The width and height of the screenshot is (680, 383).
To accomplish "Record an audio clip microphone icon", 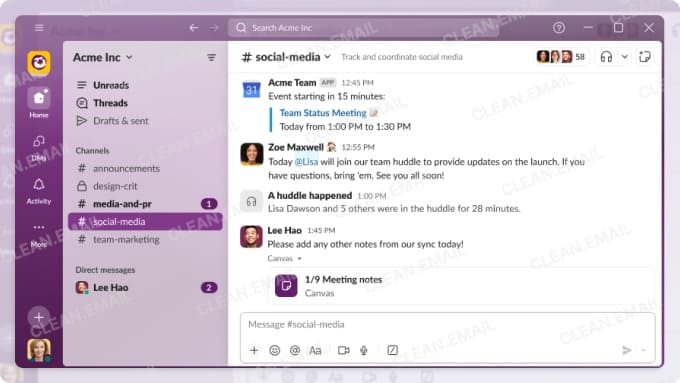I will pyautogui.click(x=364, y=350).
